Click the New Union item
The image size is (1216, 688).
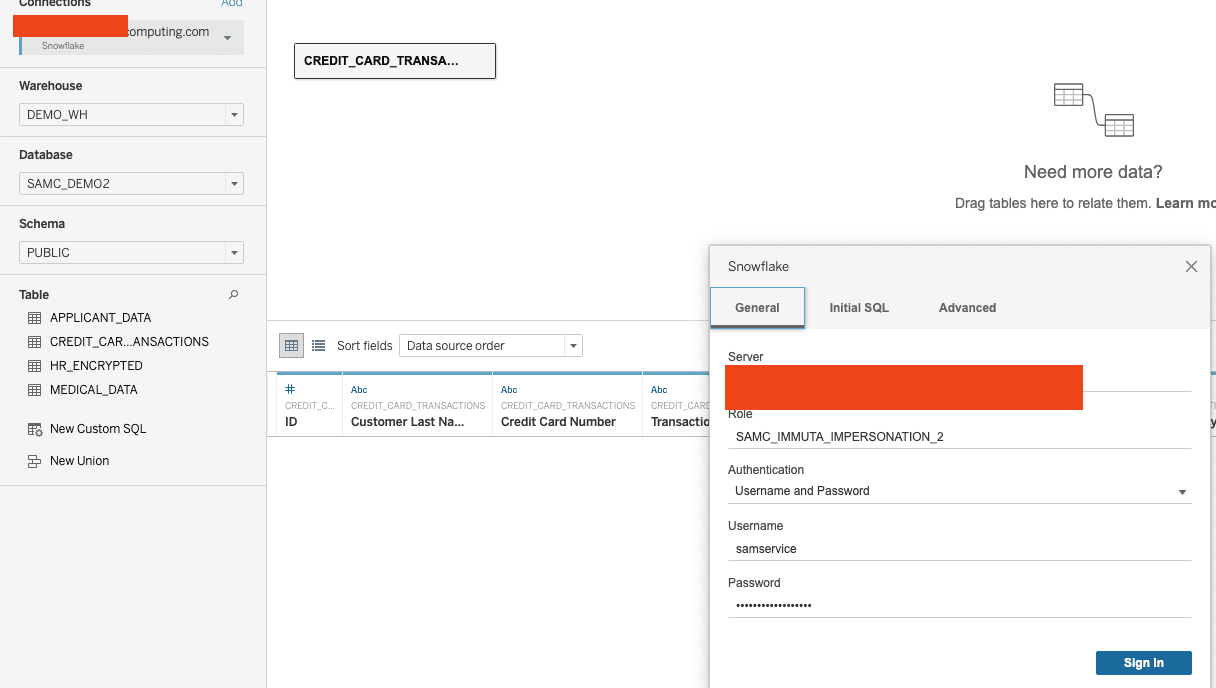pos(80,461)
